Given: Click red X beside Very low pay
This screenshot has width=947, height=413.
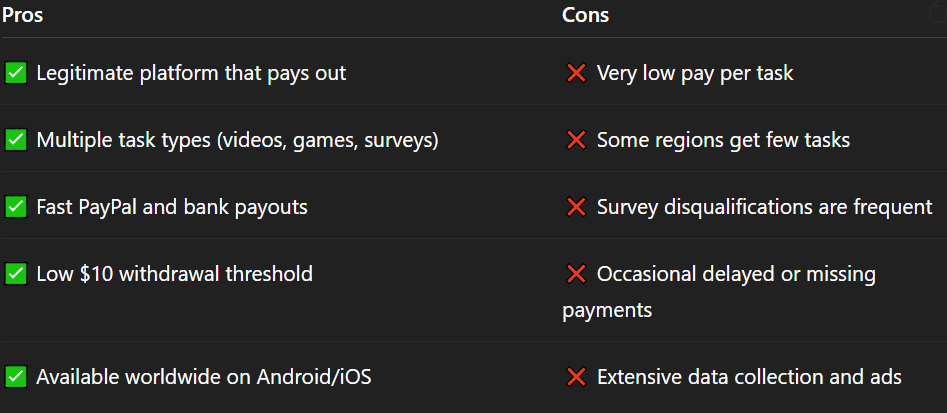Looking at the screenshot, I should pos(576,74).
